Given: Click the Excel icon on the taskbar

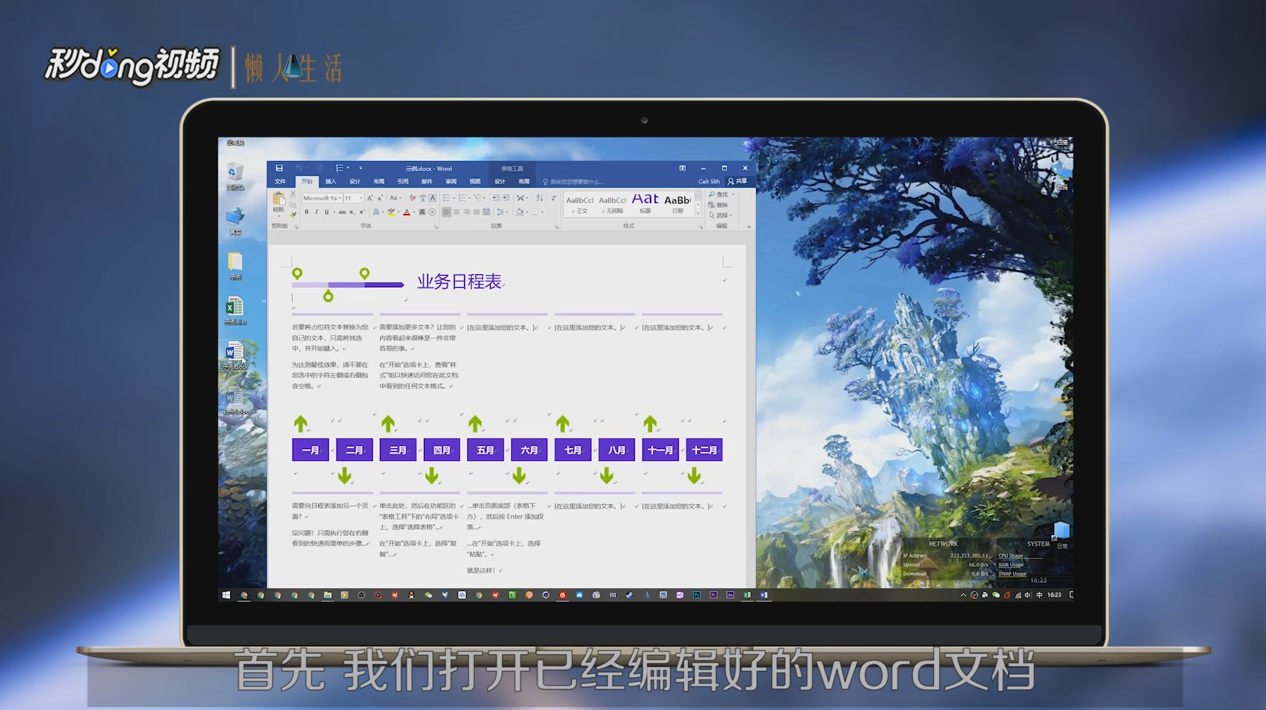Looking at the screenshot, I should coord(746,595).
